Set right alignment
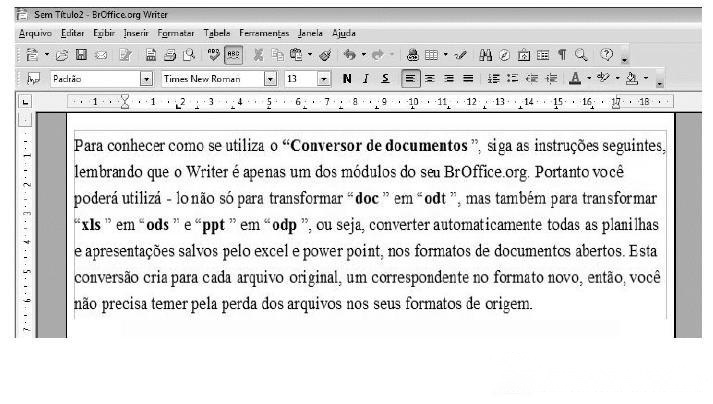Viewport: 713px width, 404px height. point(449,79)
